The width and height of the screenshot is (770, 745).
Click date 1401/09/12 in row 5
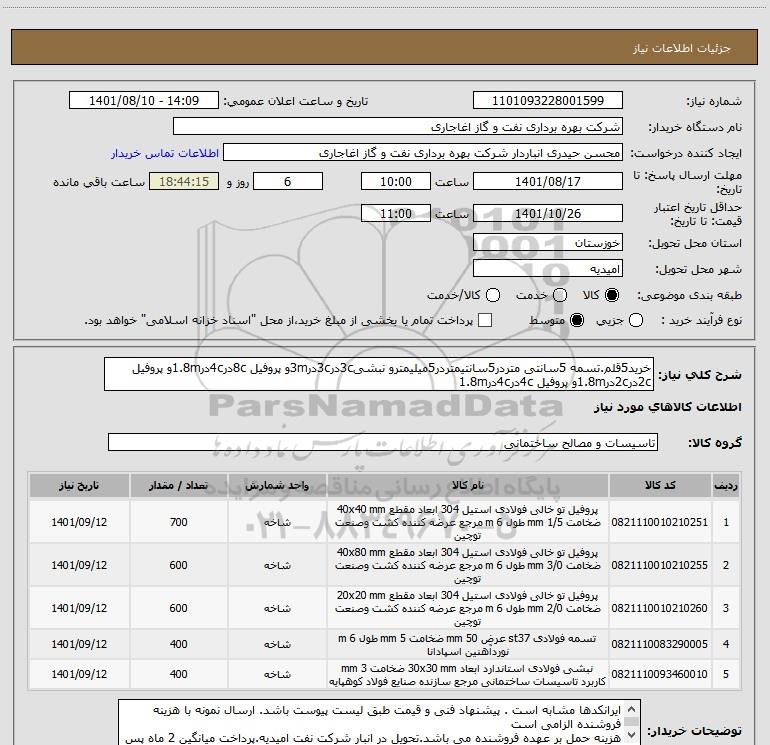pyautogui.click(x=79, y=674)
